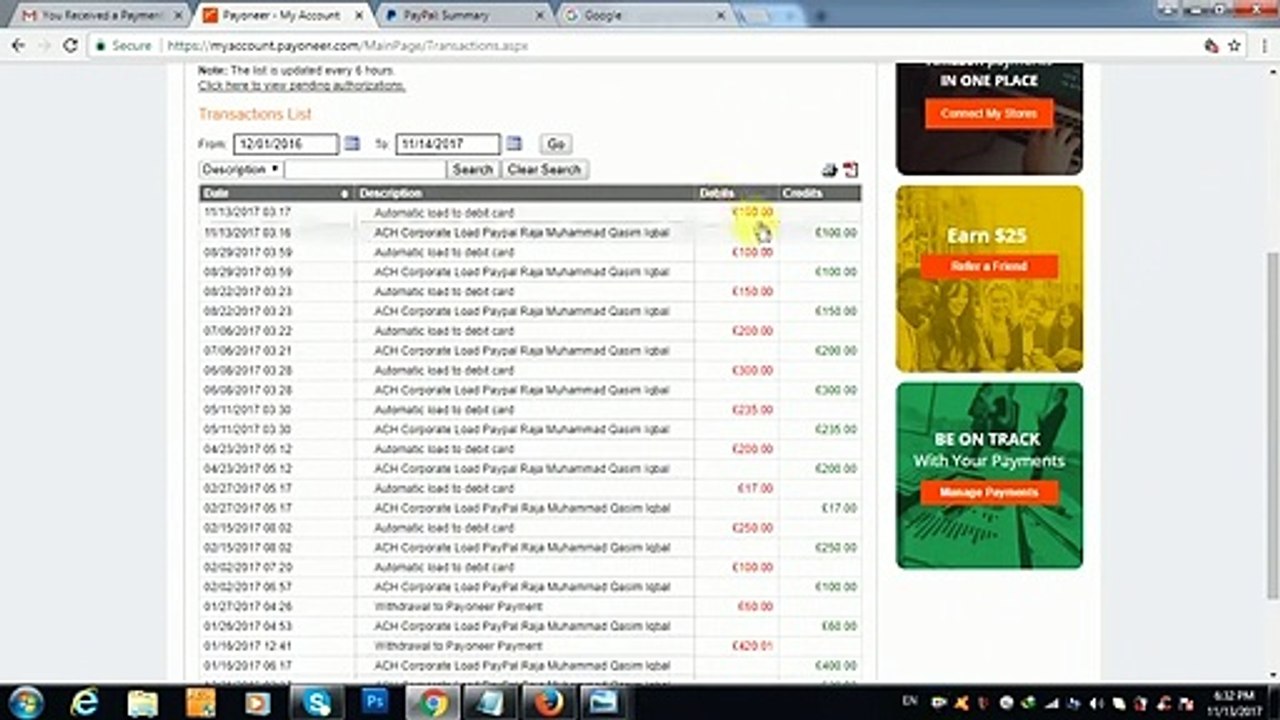The height and width of the screenshot is (720, 1280).
Task: Open media player taskbar icon
Action: (x=258, y=703)
